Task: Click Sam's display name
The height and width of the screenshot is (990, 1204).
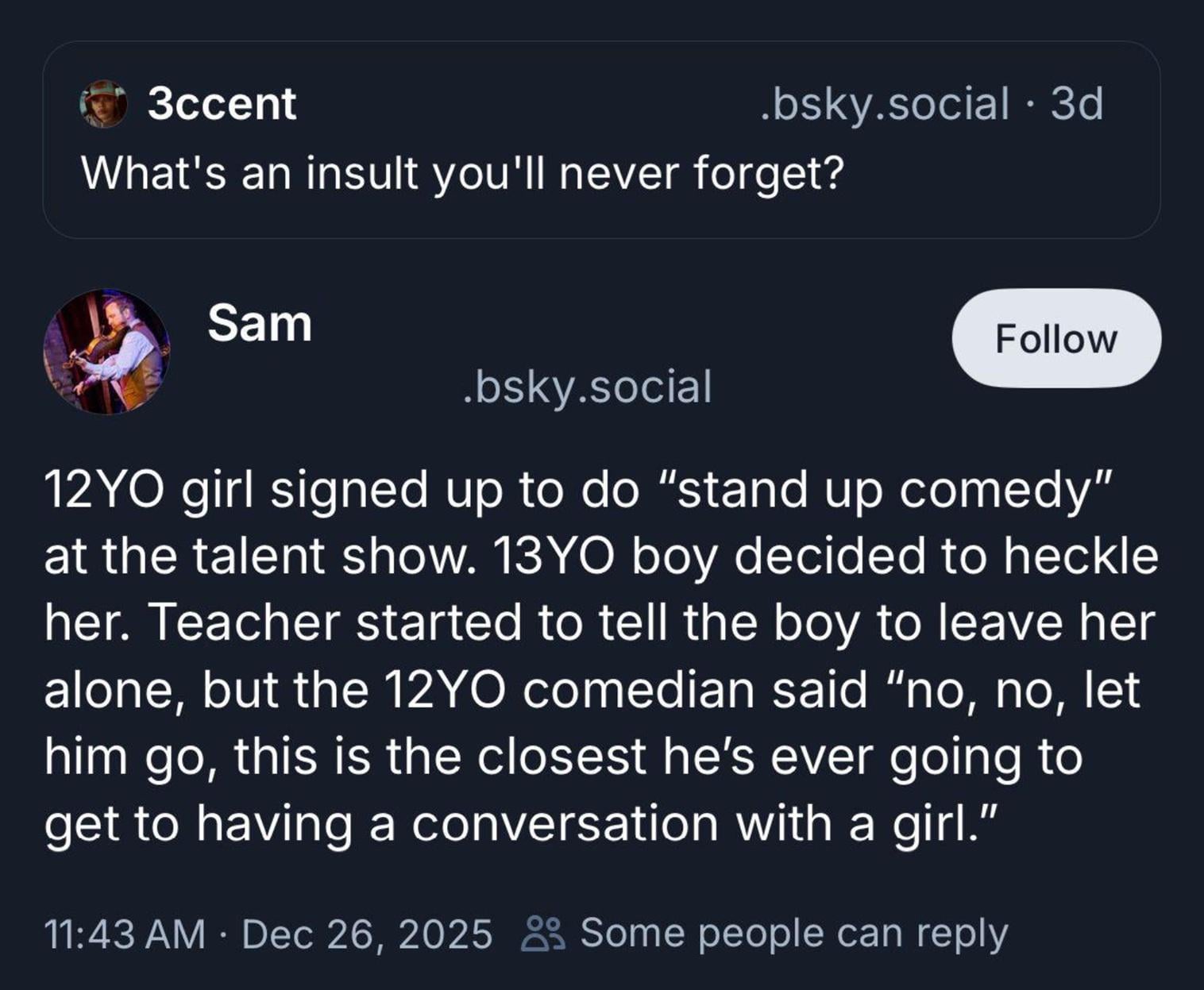Action: (x=260, y=324)
